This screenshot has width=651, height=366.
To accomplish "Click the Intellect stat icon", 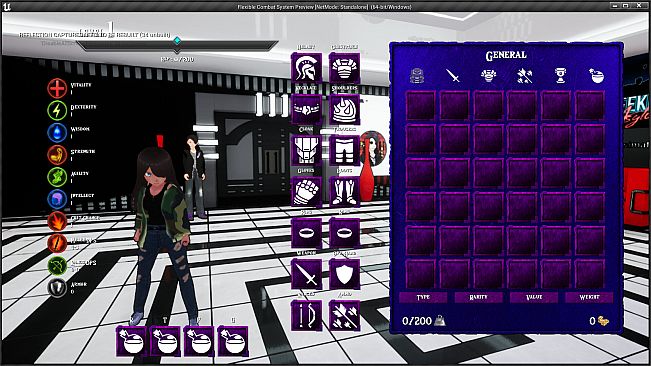I will point(57,199).
